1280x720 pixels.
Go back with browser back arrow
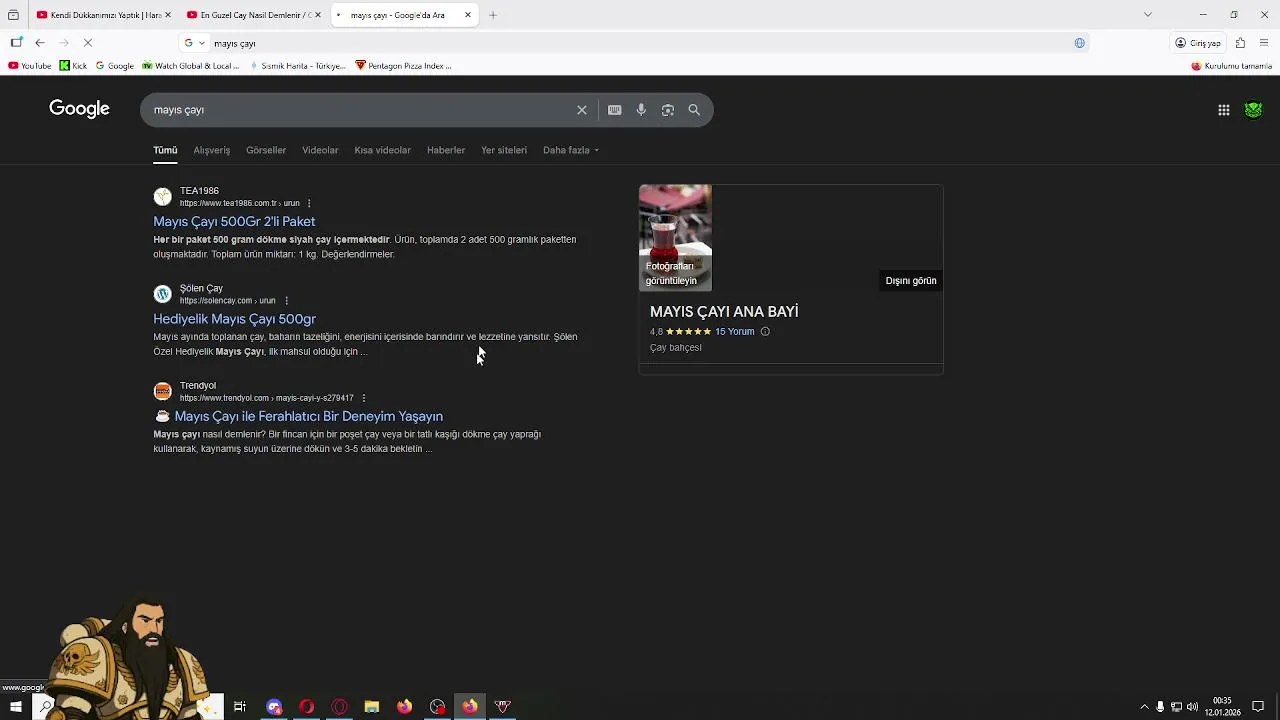point(39,43)
